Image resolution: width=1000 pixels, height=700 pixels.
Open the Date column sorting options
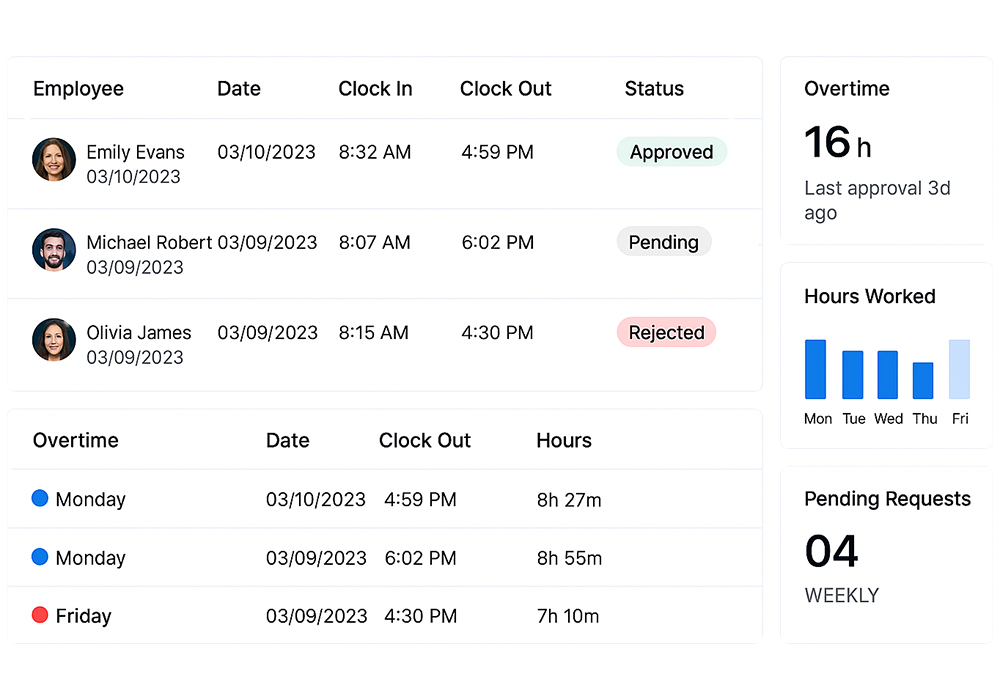[239, 89]
